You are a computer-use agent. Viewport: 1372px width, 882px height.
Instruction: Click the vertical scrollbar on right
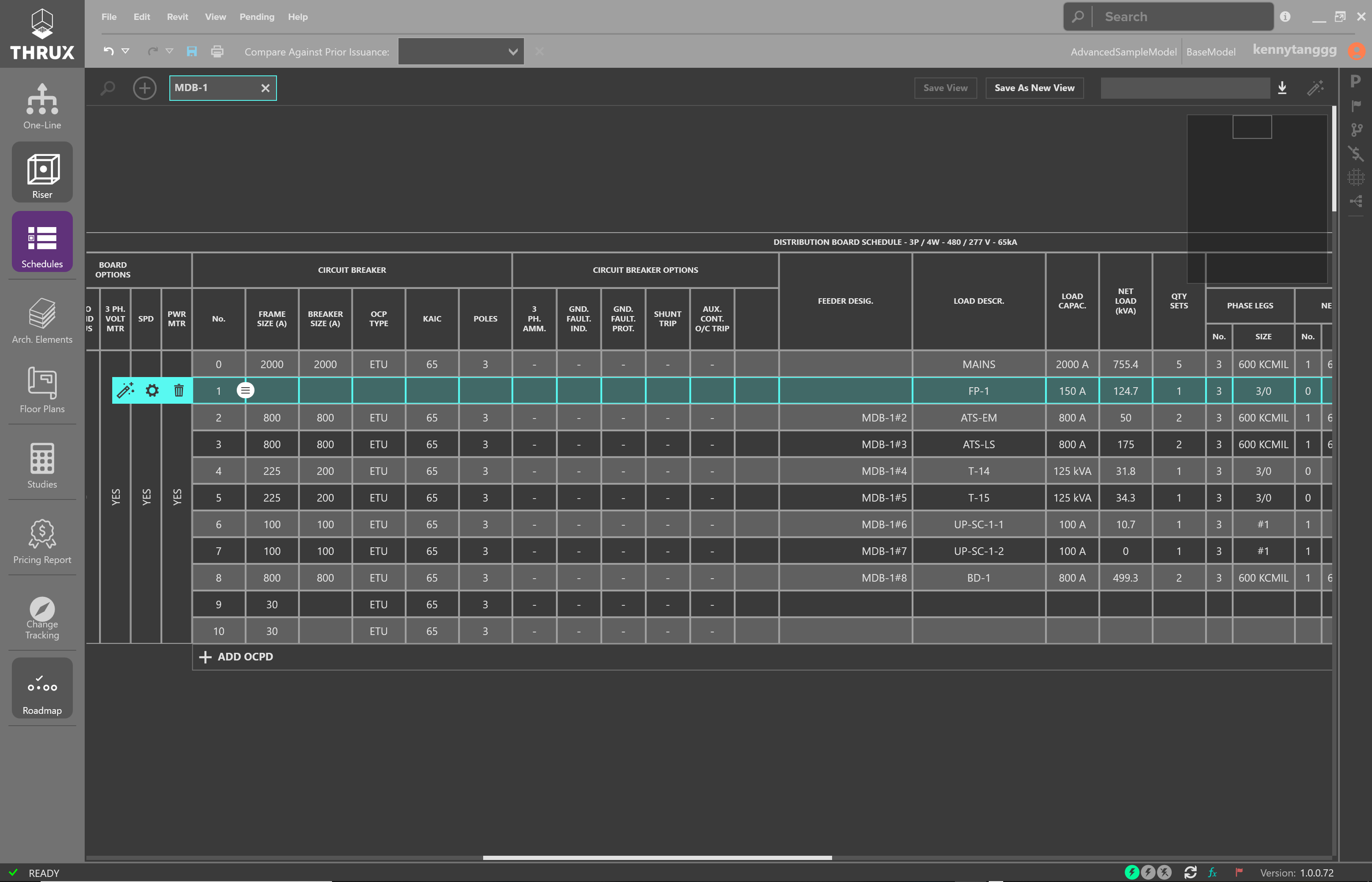[x=1334, y=158]
